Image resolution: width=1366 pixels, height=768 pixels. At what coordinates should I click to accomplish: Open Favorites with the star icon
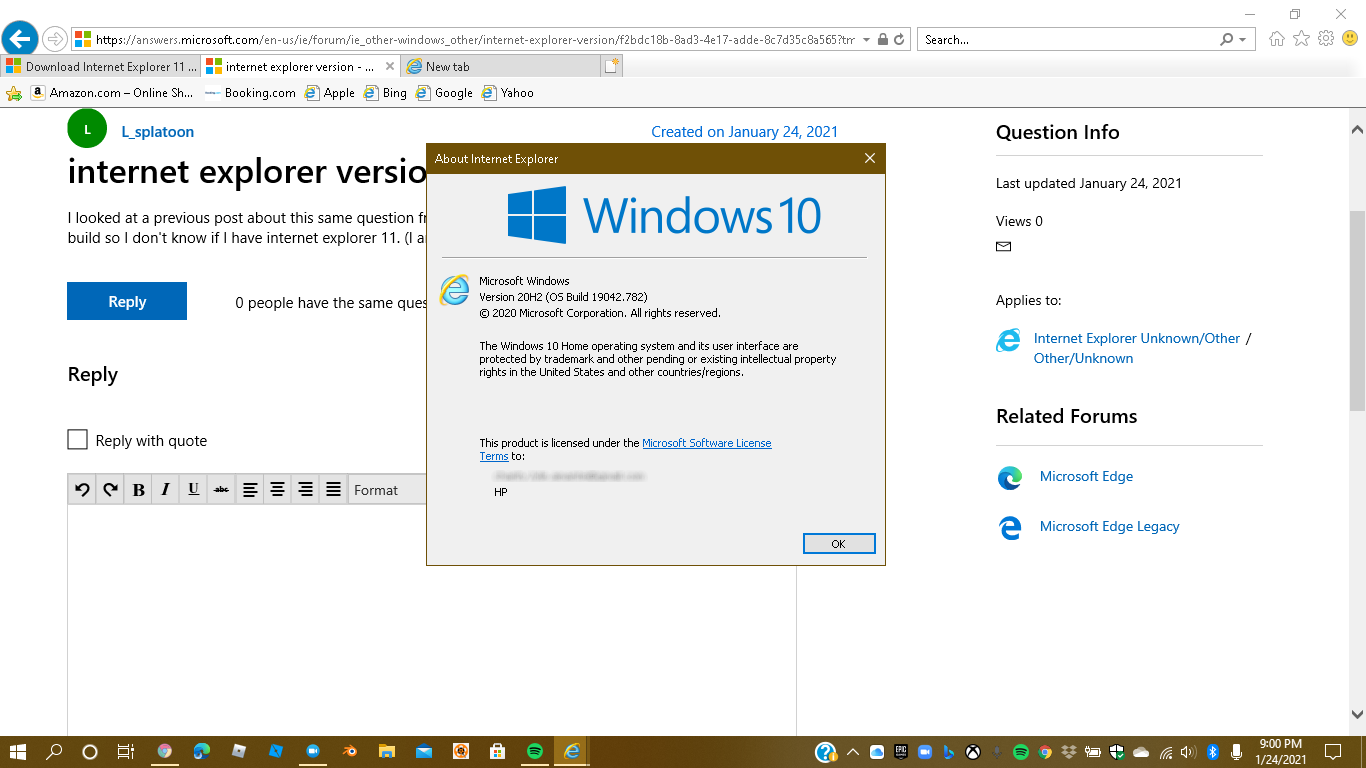coord(1301,39)
